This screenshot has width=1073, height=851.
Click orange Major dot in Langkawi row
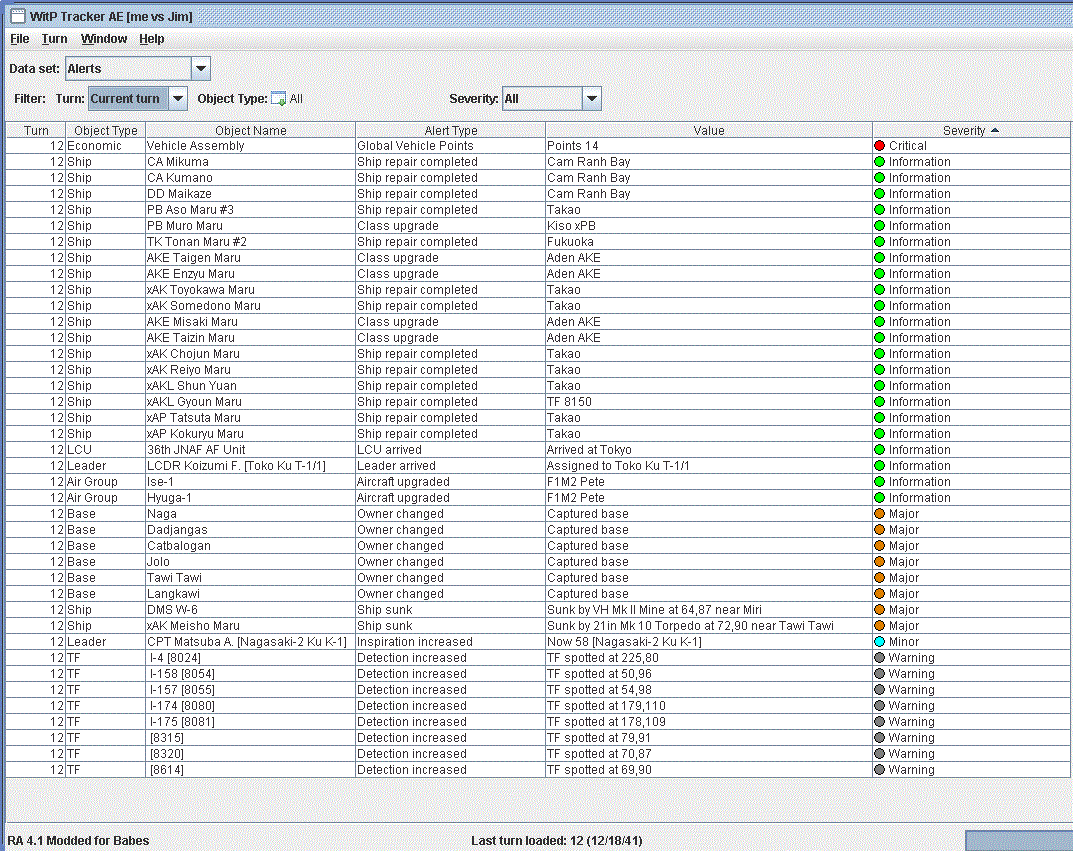click(880, 594)
